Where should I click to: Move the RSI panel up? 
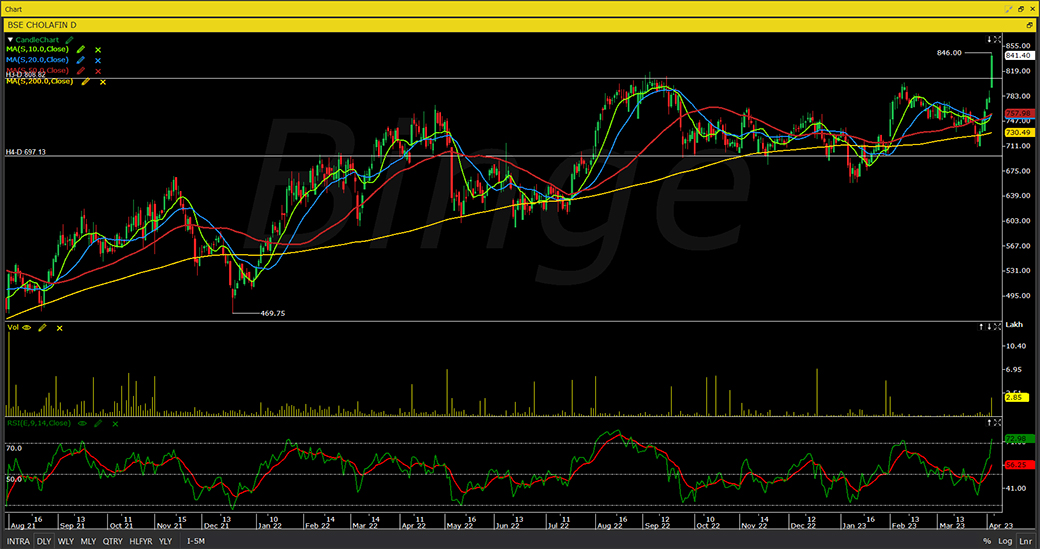pos(989,422)
